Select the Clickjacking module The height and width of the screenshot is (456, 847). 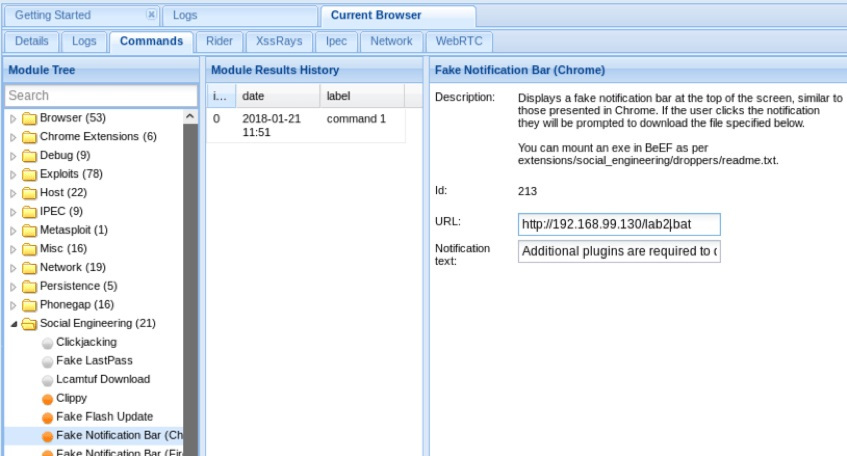point(86,342)
